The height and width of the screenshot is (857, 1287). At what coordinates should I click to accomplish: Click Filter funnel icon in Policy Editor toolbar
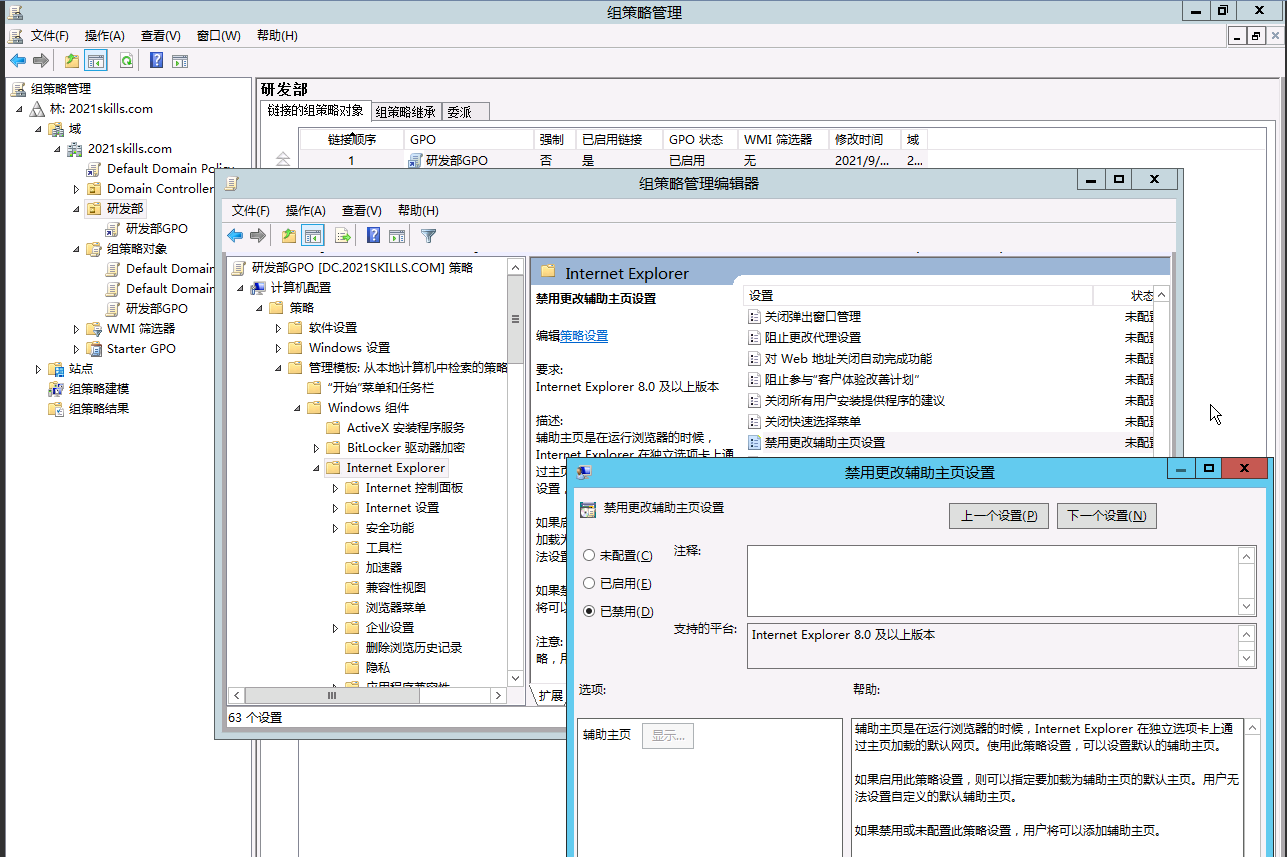pyautogui.click(x=429, y=236)
